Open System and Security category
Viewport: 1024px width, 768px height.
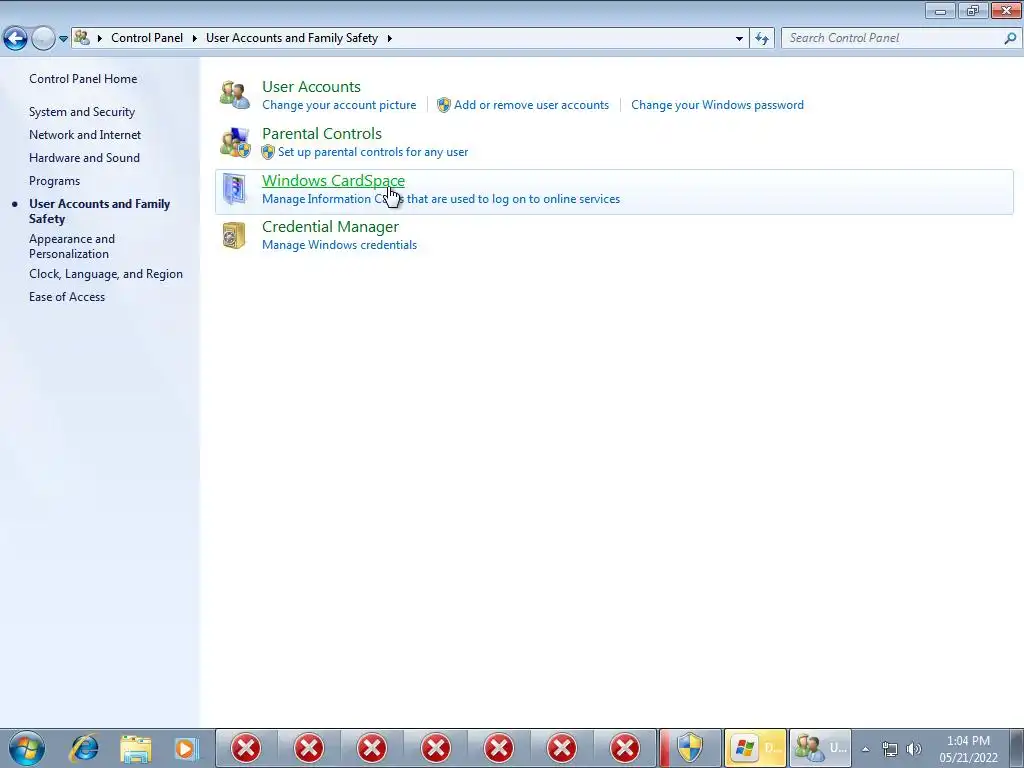point(82,112)
